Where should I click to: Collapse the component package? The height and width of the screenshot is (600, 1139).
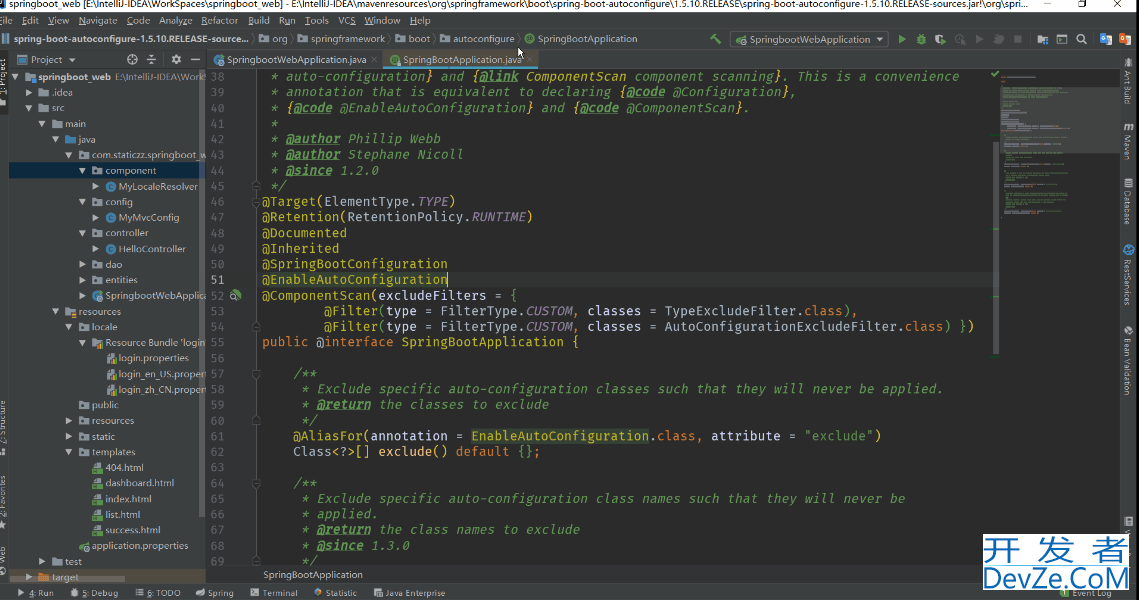[83, 171]
